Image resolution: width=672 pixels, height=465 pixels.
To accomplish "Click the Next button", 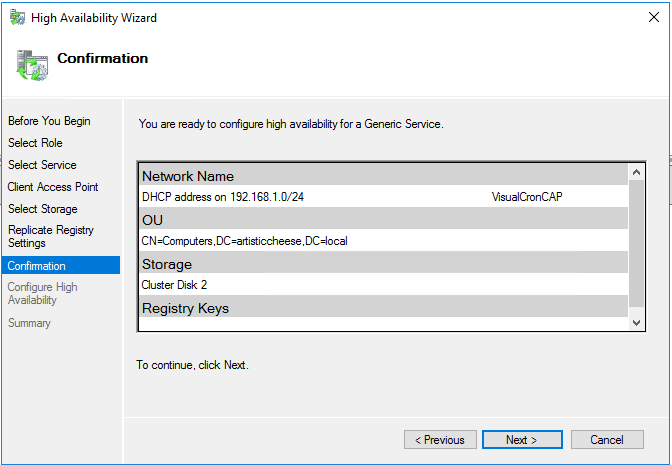I will point(521,440).
